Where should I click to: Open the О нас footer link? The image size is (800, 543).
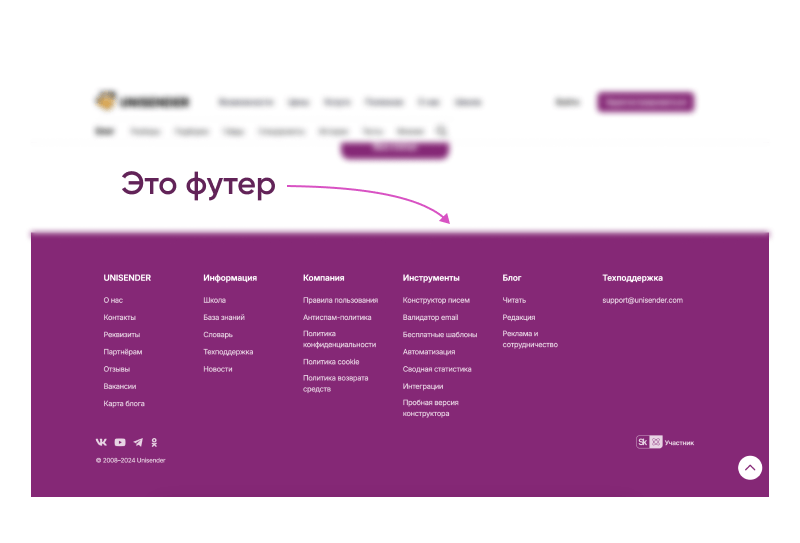point(113,300)
